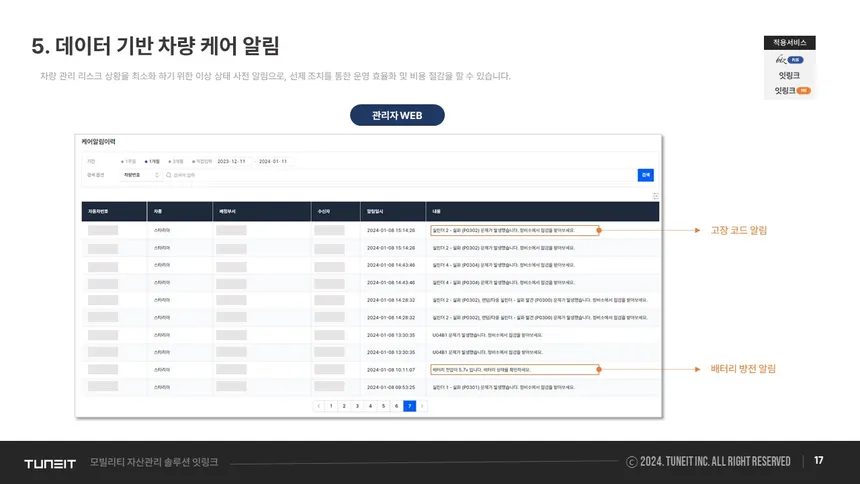Select the 1개월 period radio option
Screen dimensions: 860x484
coord(152,161)
